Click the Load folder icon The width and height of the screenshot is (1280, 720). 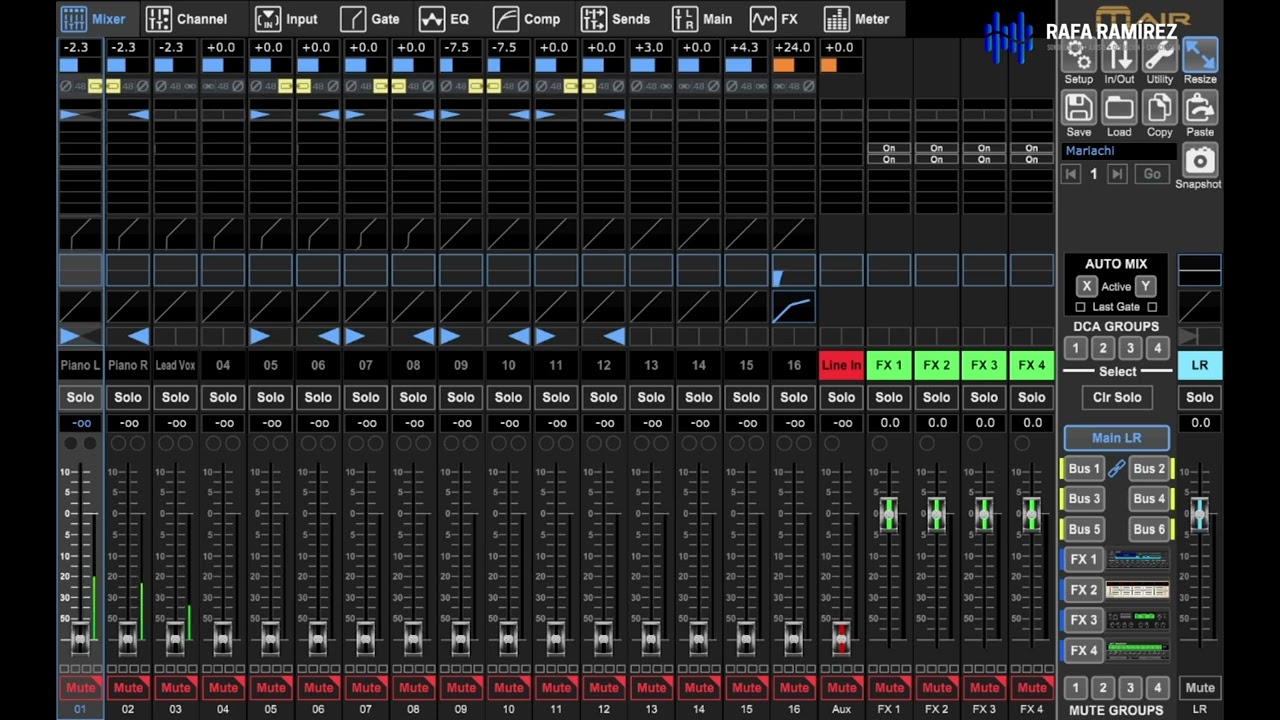coord(1119,108)
